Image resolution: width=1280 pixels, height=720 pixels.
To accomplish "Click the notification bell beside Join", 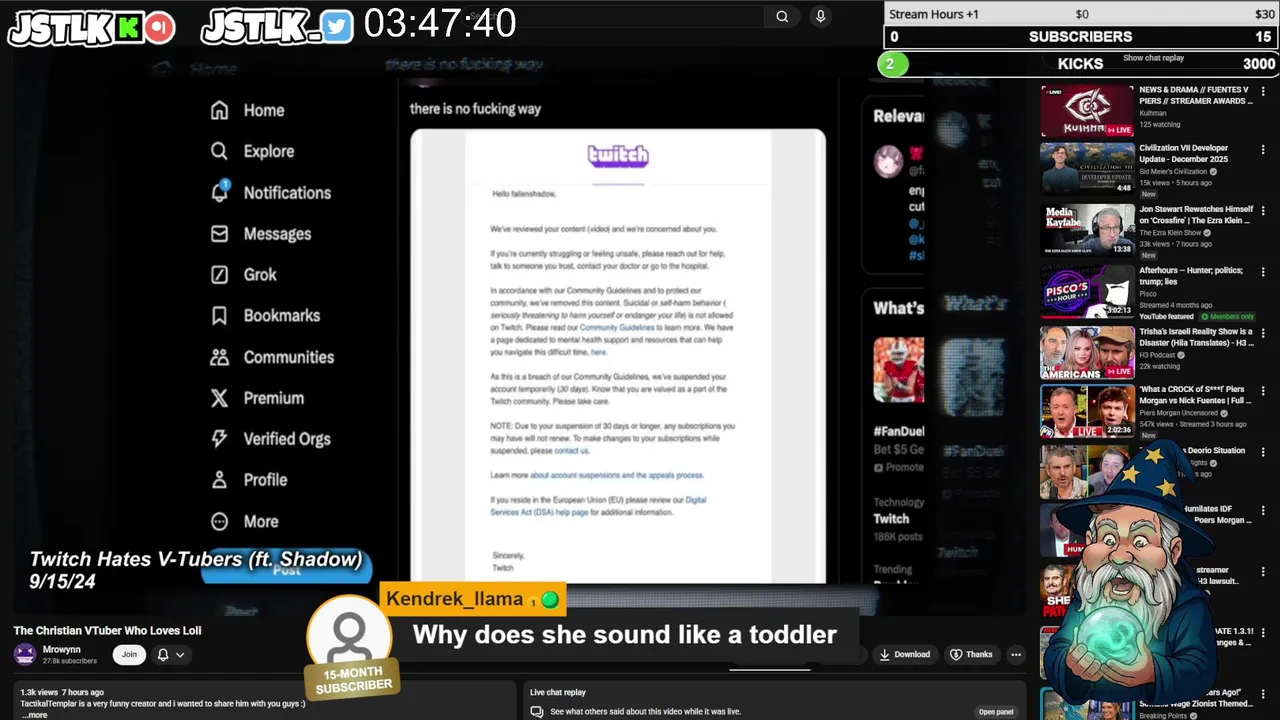I will pyautogui.click(x=163, y=655).
